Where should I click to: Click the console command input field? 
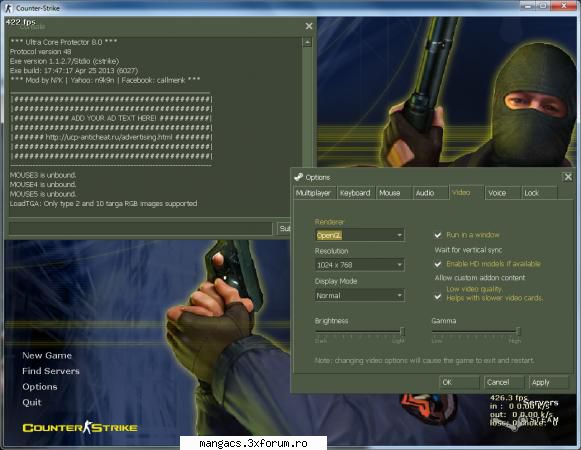(140, 229)
